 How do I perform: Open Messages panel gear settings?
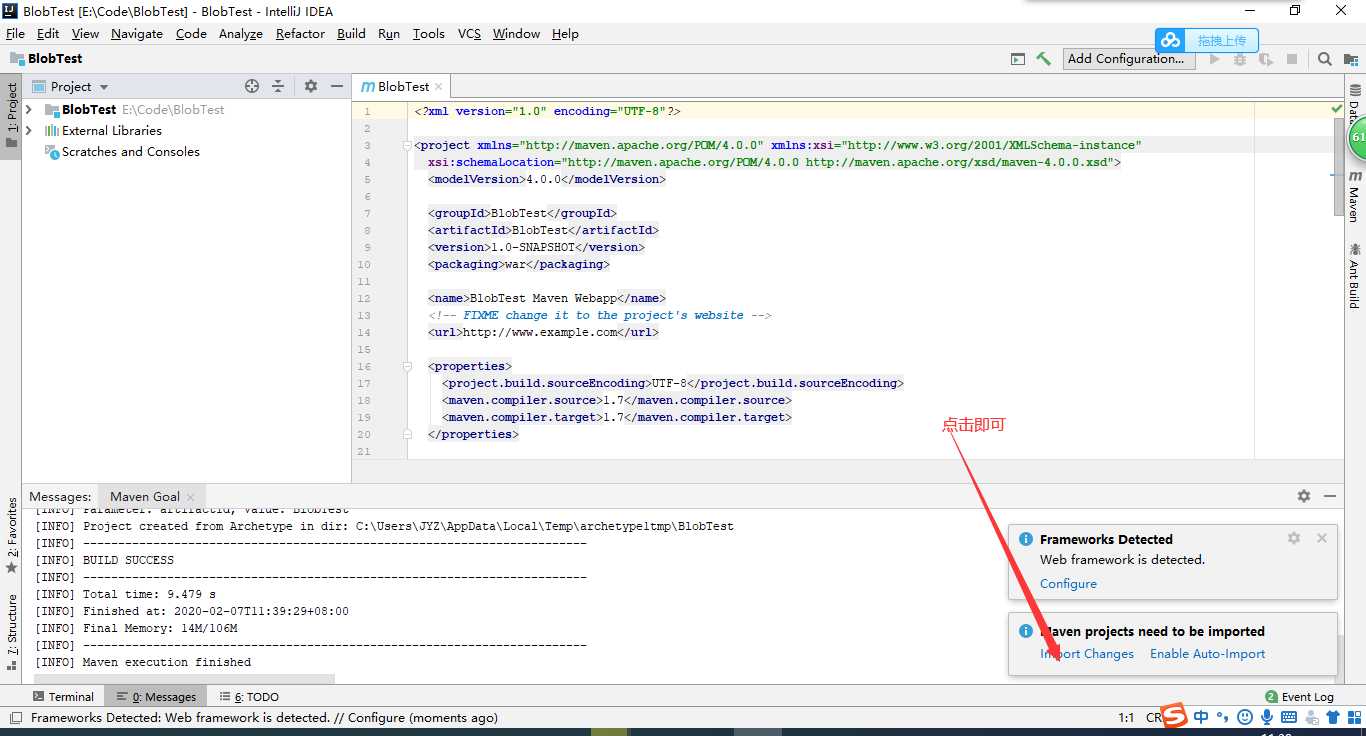[x=1304, y=496]
